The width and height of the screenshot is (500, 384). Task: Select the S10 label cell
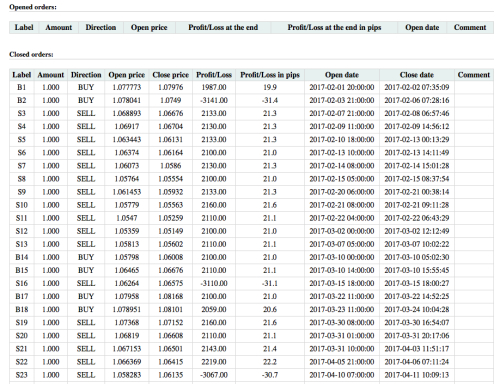coord(22,205)
